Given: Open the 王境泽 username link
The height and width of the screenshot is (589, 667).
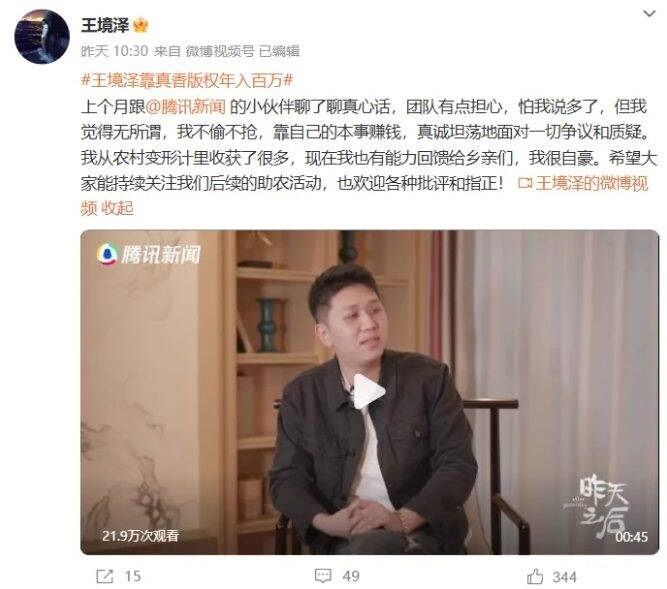Looking at the screenshot, I should click(105, 26).
